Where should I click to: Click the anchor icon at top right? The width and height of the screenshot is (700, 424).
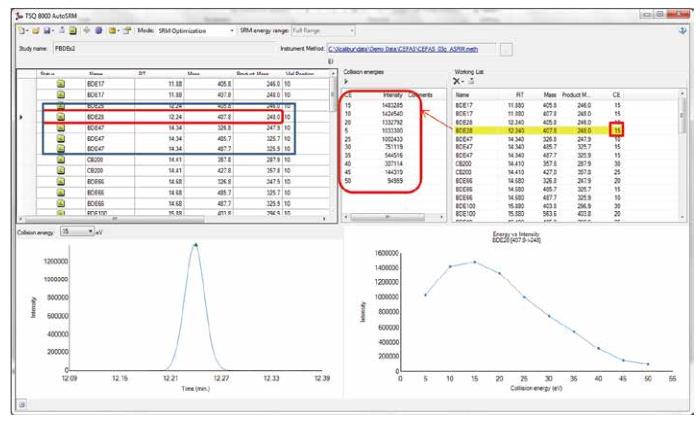click(x=682, y=31)
